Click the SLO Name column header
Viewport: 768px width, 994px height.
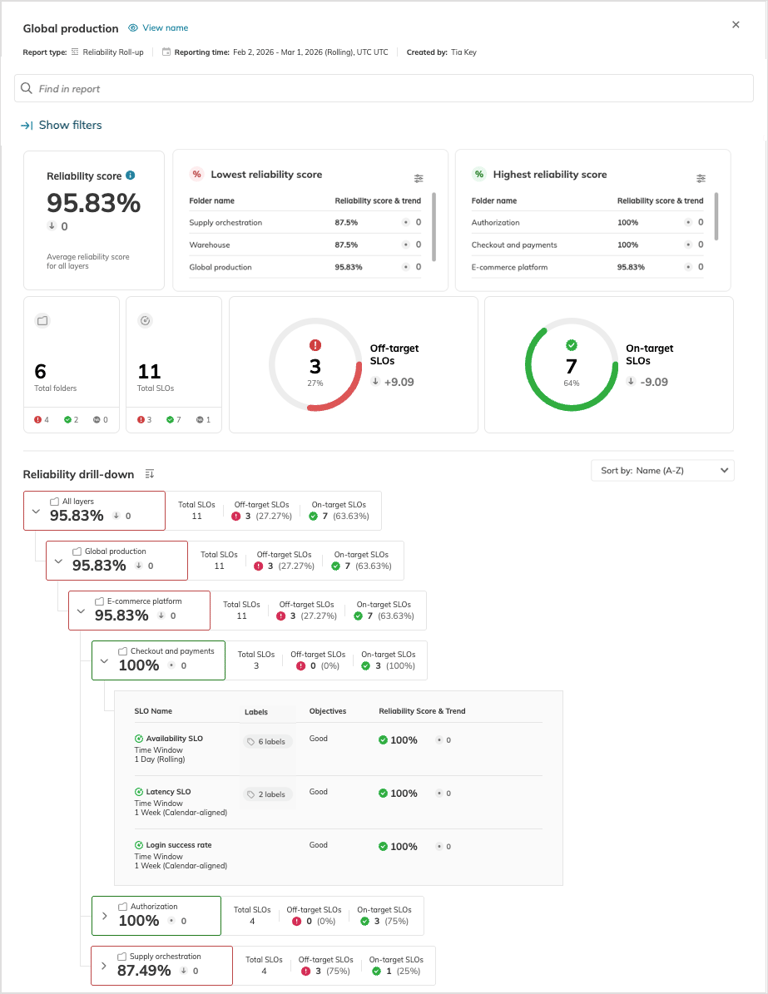click(153, 711)
